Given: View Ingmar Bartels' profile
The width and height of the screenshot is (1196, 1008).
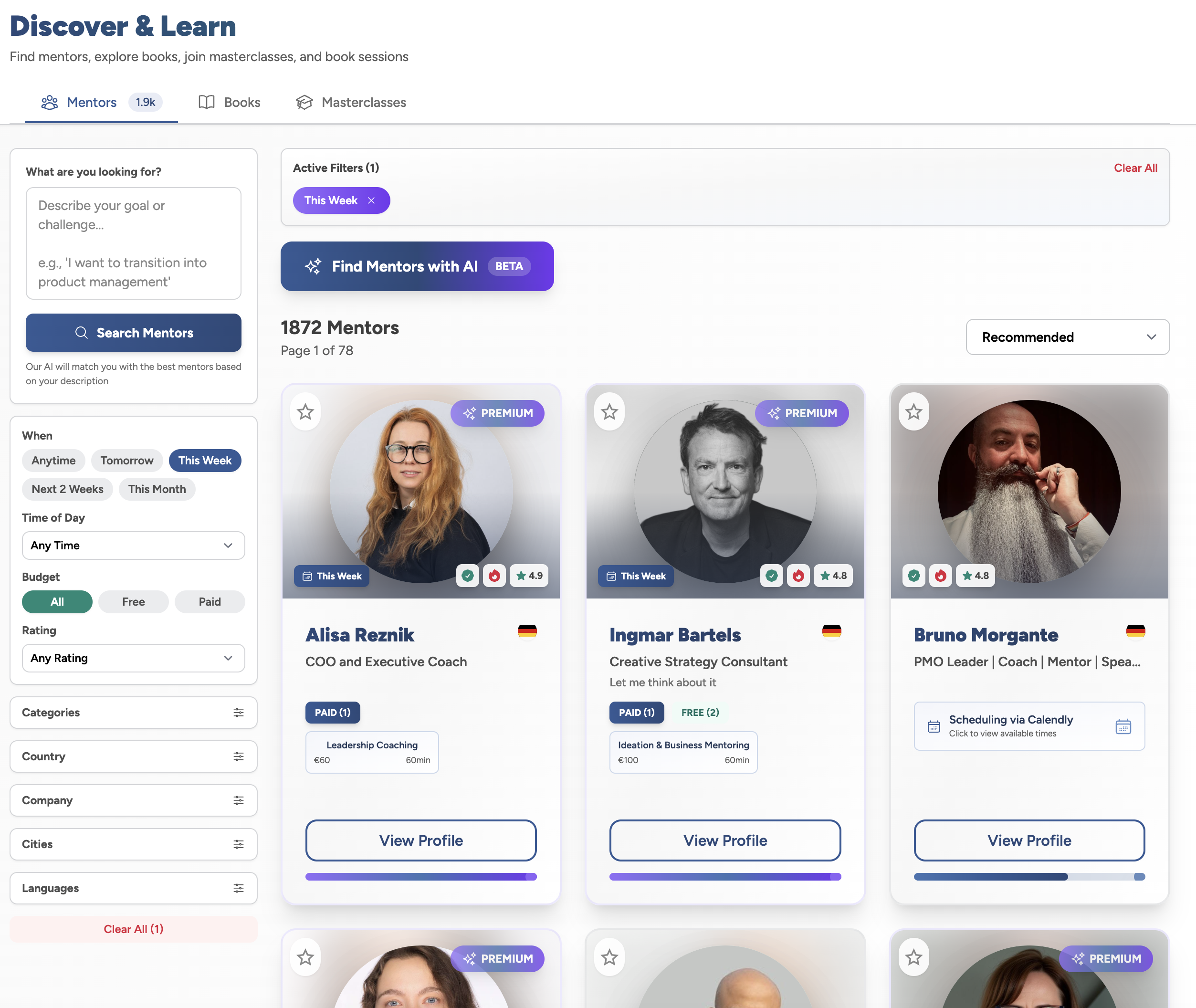Looking at the screenshot, I should pyautogui.click(x=725, y=840).
